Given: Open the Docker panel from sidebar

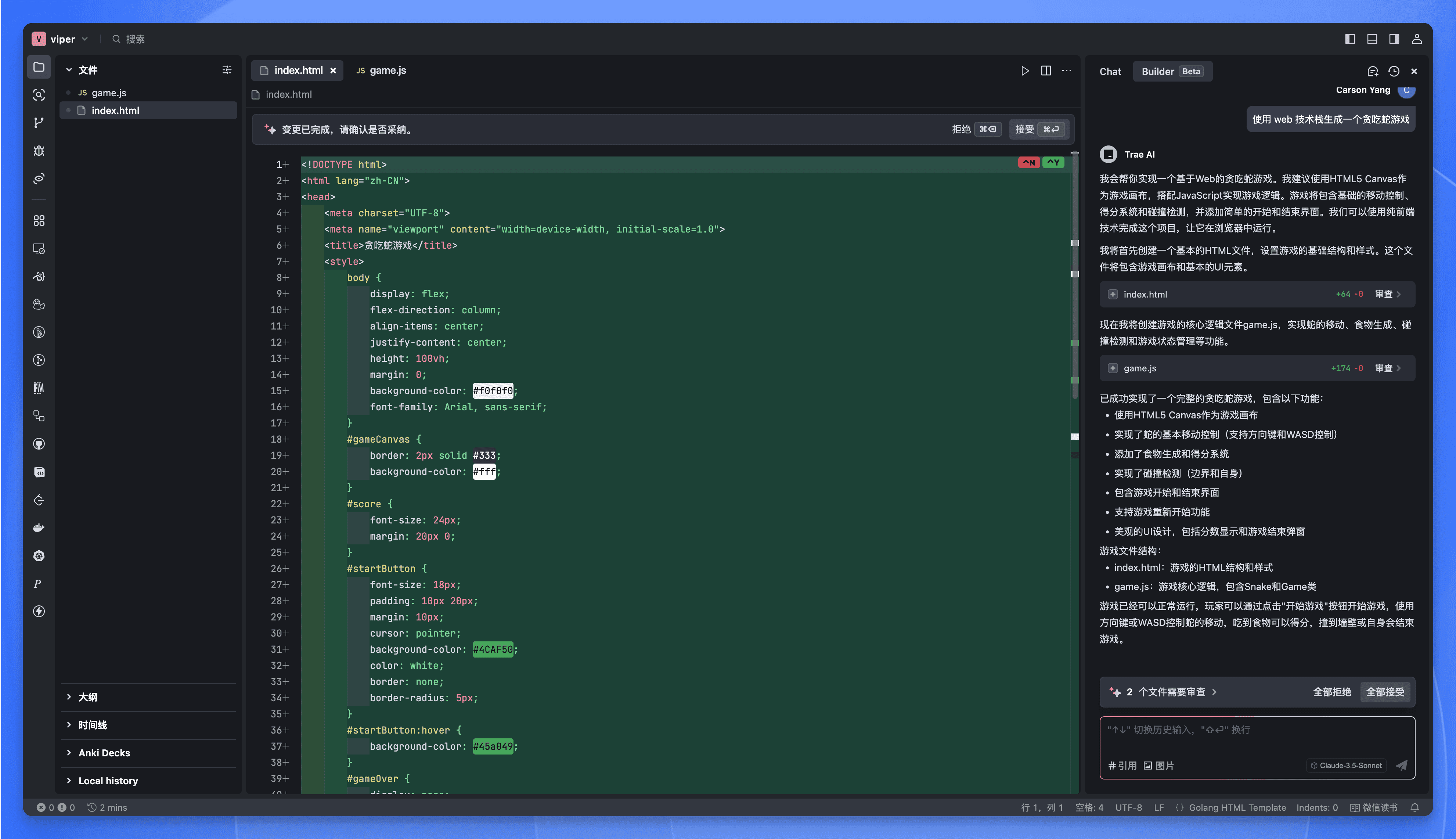Looking at the screenshot, I should [39, 527].
